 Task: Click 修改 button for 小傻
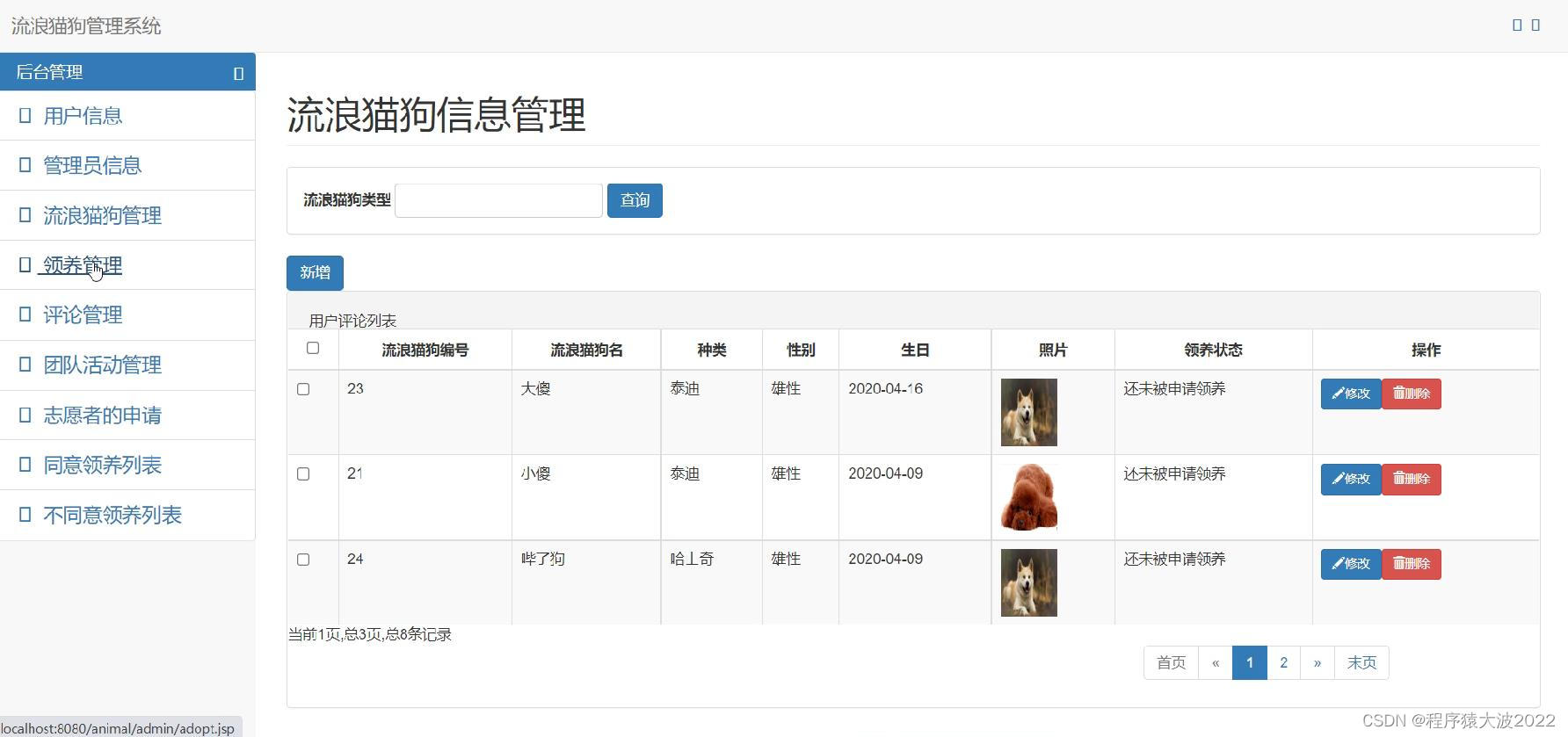(x=1351, y=479)
